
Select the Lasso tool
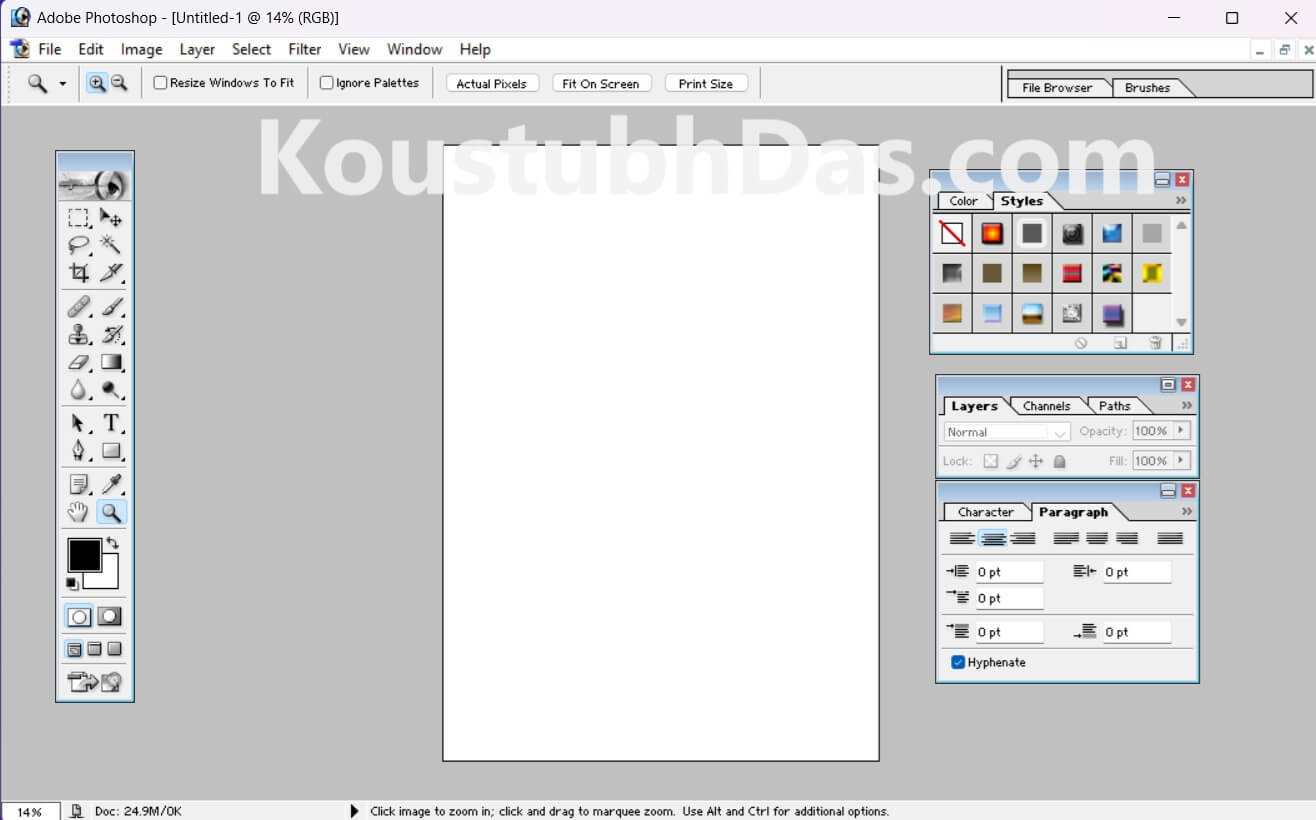pos(79,244)
